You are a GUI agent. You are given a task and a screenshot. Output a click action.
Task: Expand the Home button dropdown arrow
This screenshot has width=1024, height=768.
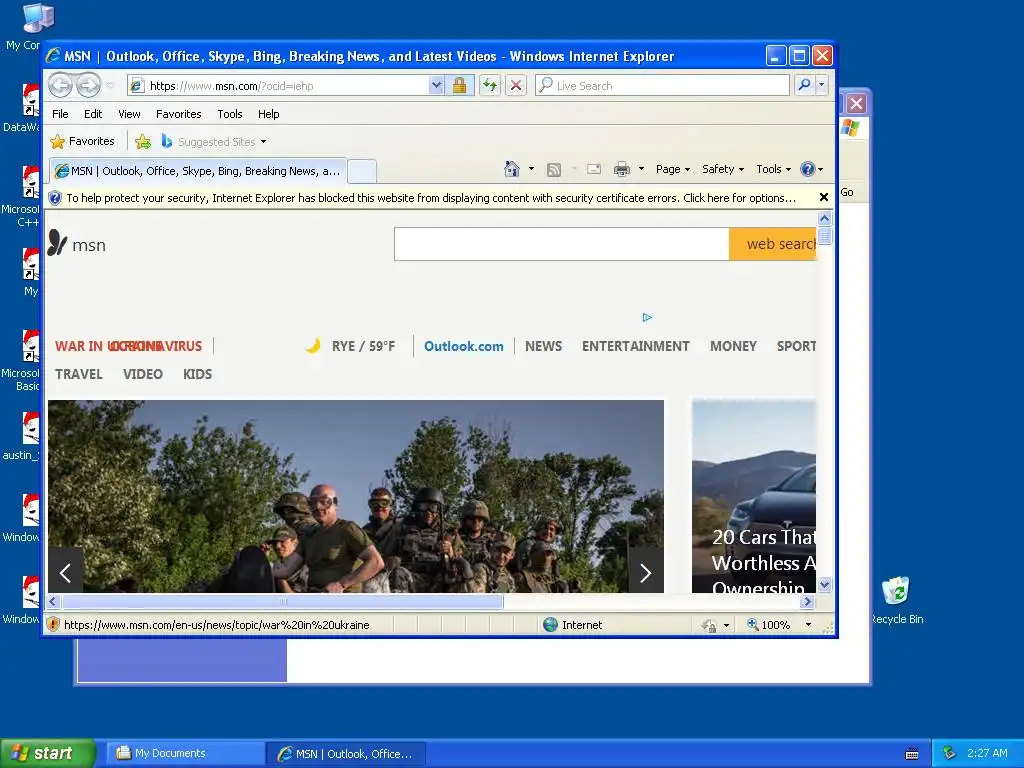pyautogui.click(x=532, y=169)
